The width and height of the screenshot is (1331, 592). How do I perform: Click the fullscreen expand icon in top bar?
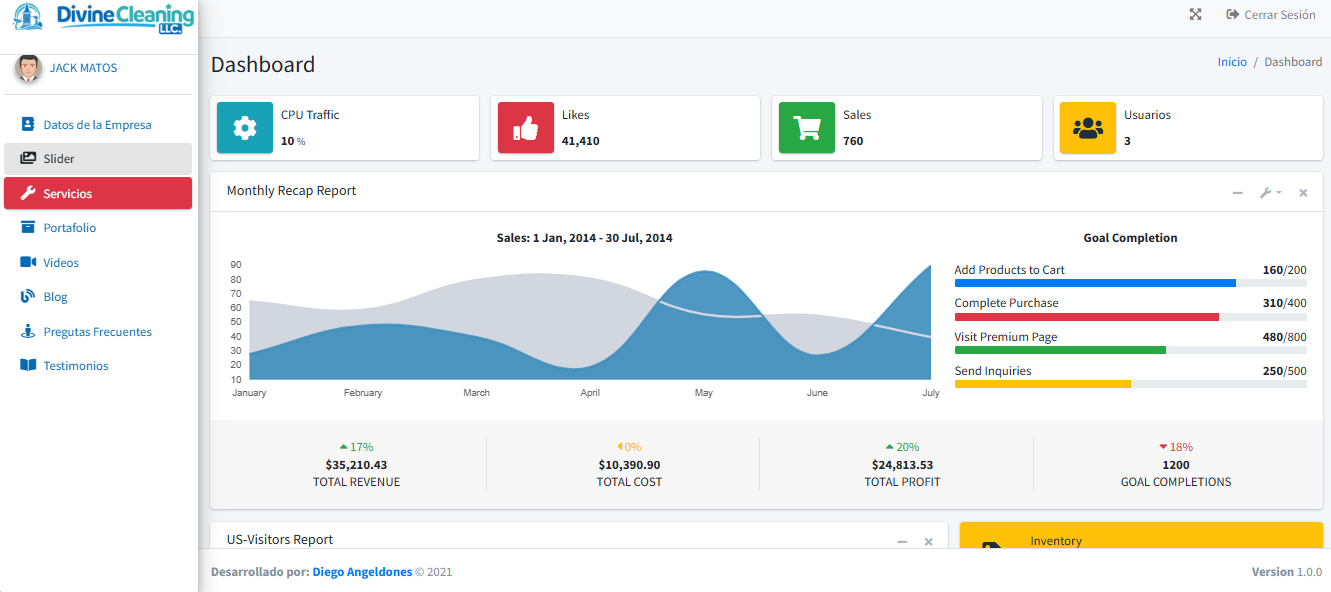[x=1195, y=15]
